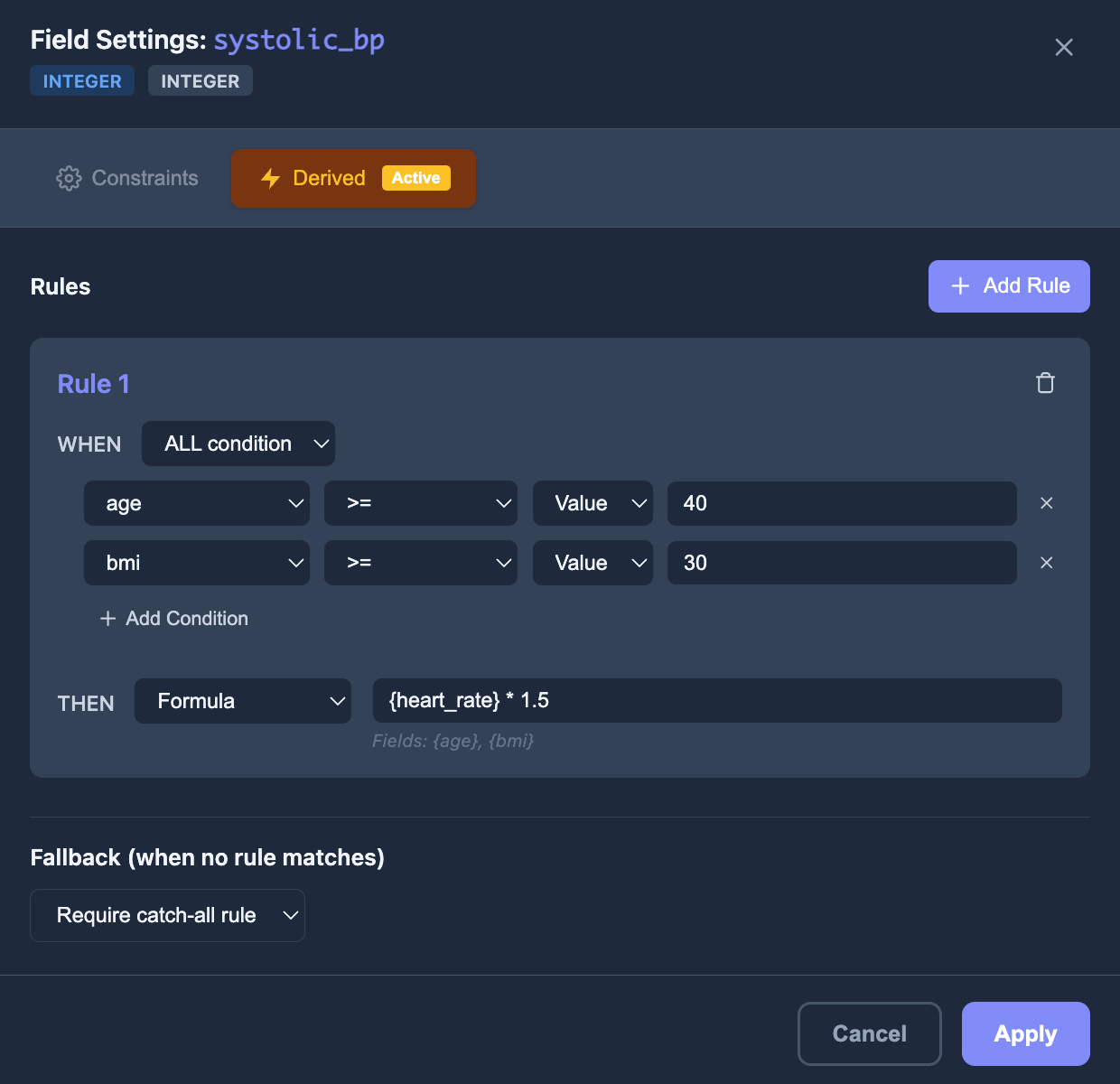Remove the age condition row
1120x1084 pixels.
pos(1046,503)
